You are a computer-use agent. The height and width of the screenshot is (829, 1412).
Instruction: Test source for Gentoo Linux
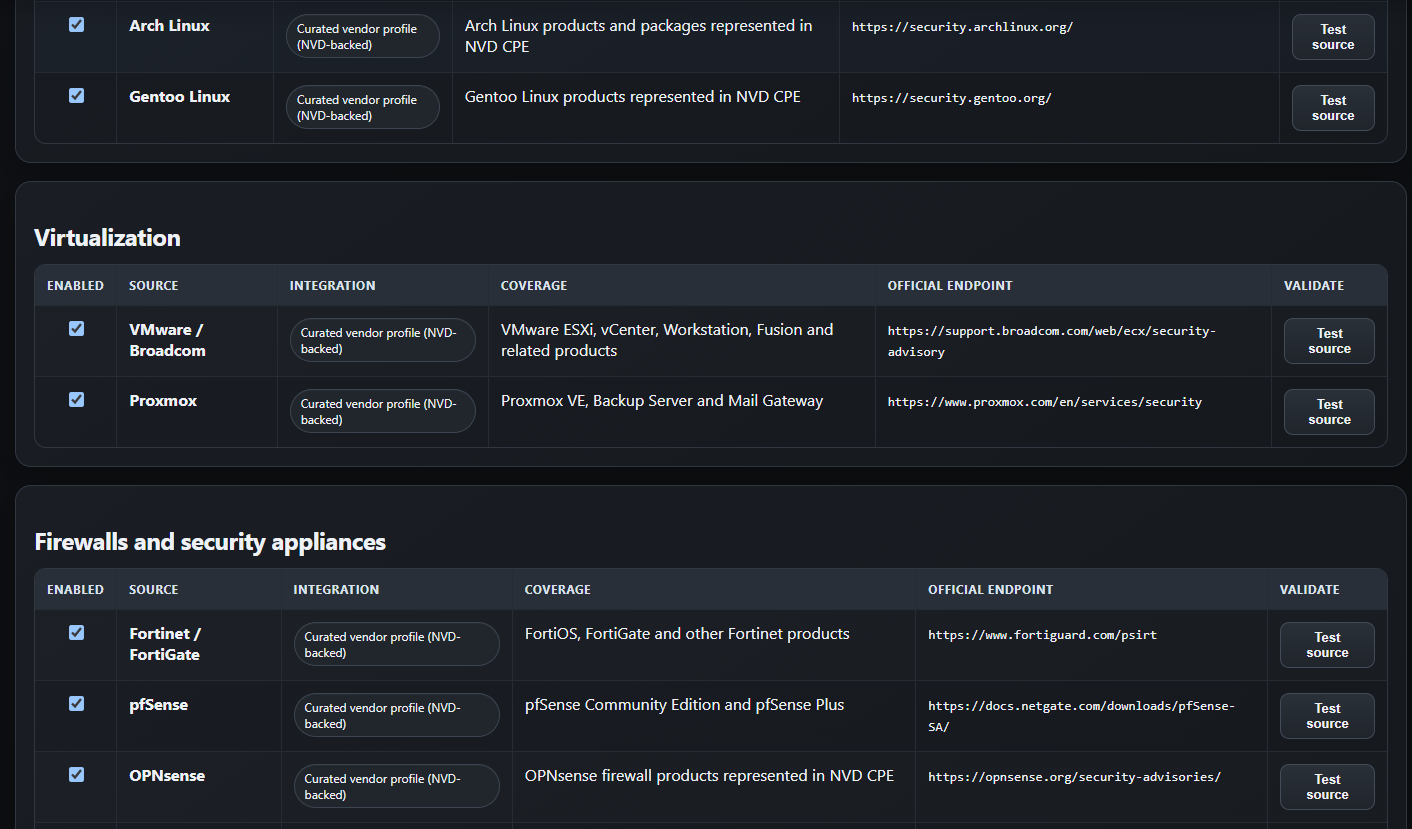[1333, 108]
